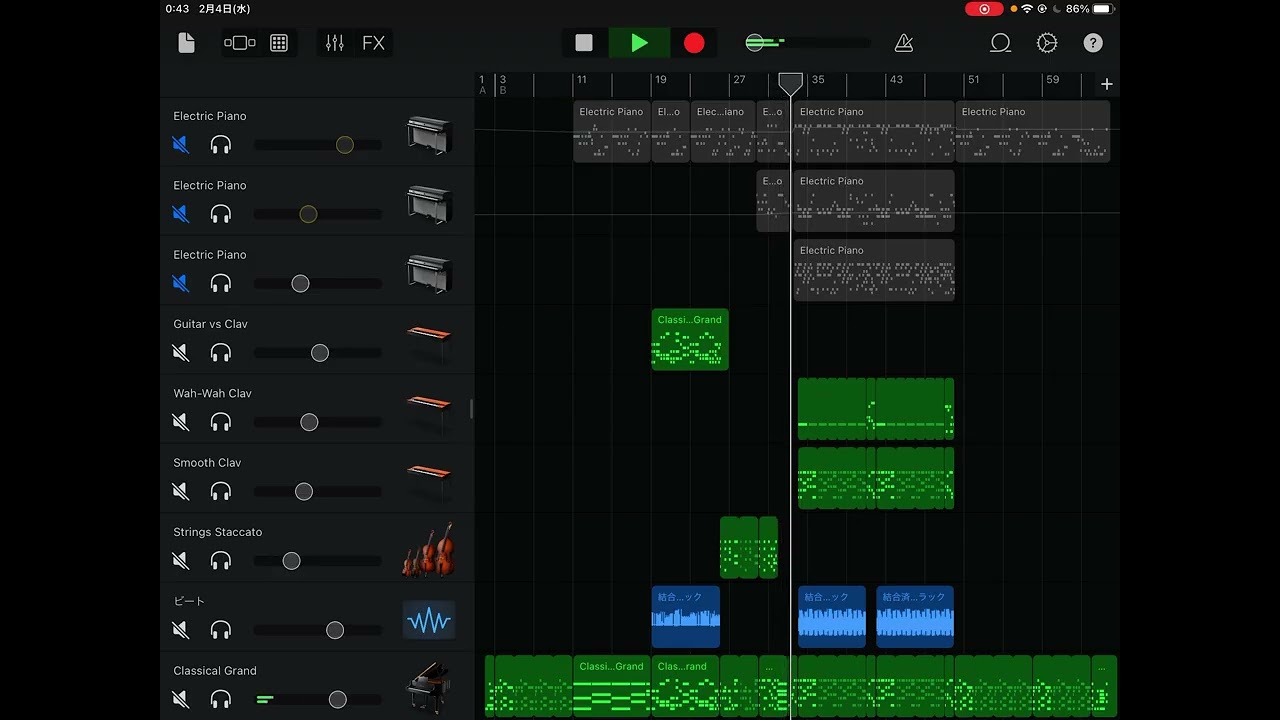Tap the 0:43 clock in status bar
Viewport: 1280px width, 720px height.
coord(177,9)
